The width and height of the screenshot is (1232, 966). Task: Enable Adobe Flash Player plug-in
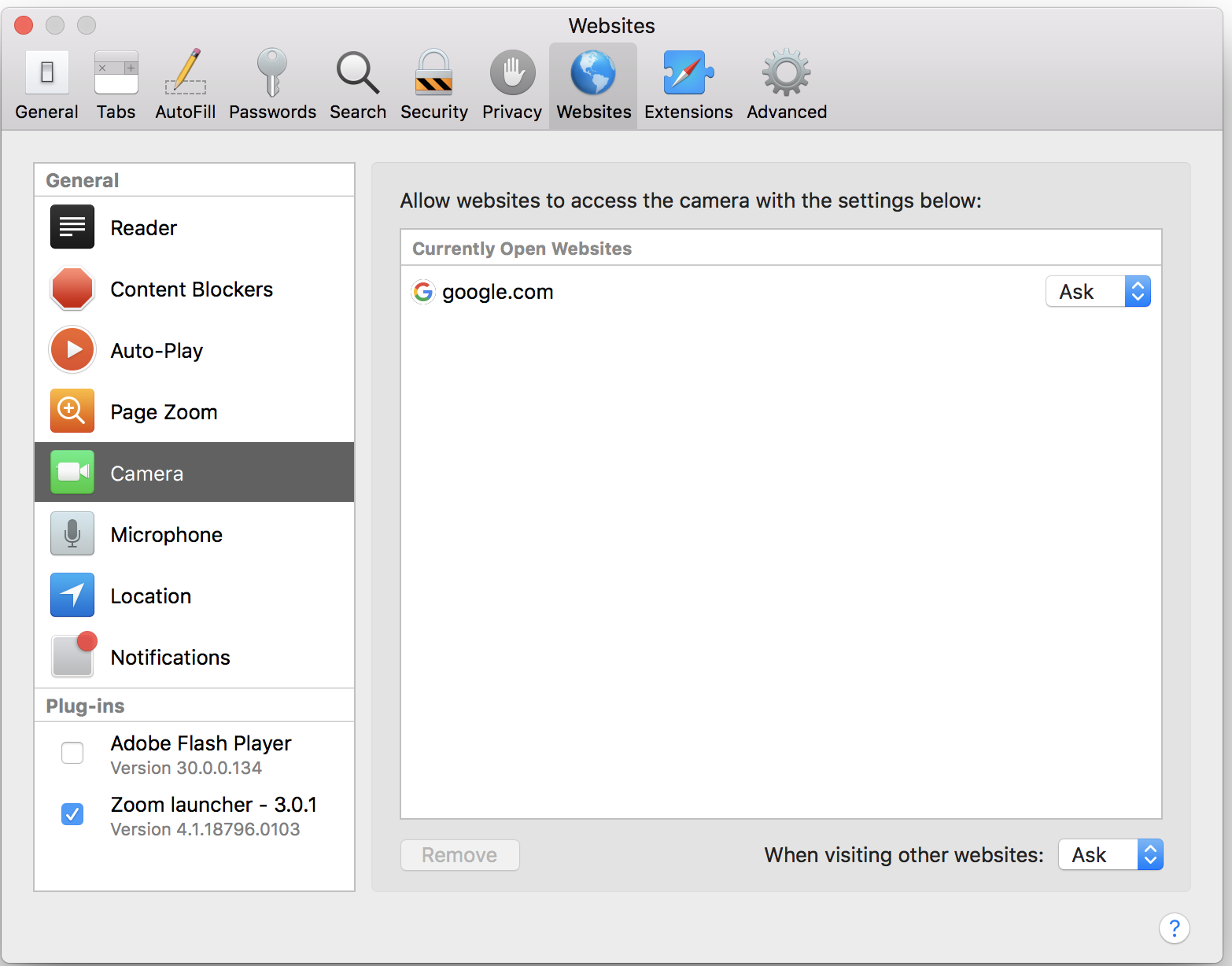(72, 753)
